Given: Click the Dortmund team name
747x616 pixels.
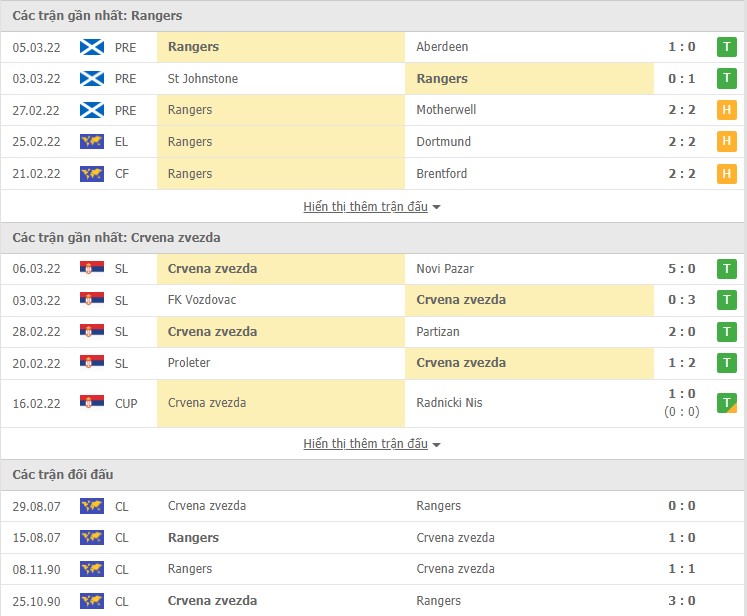Looking at the screenshot, I should pos(442,142).
